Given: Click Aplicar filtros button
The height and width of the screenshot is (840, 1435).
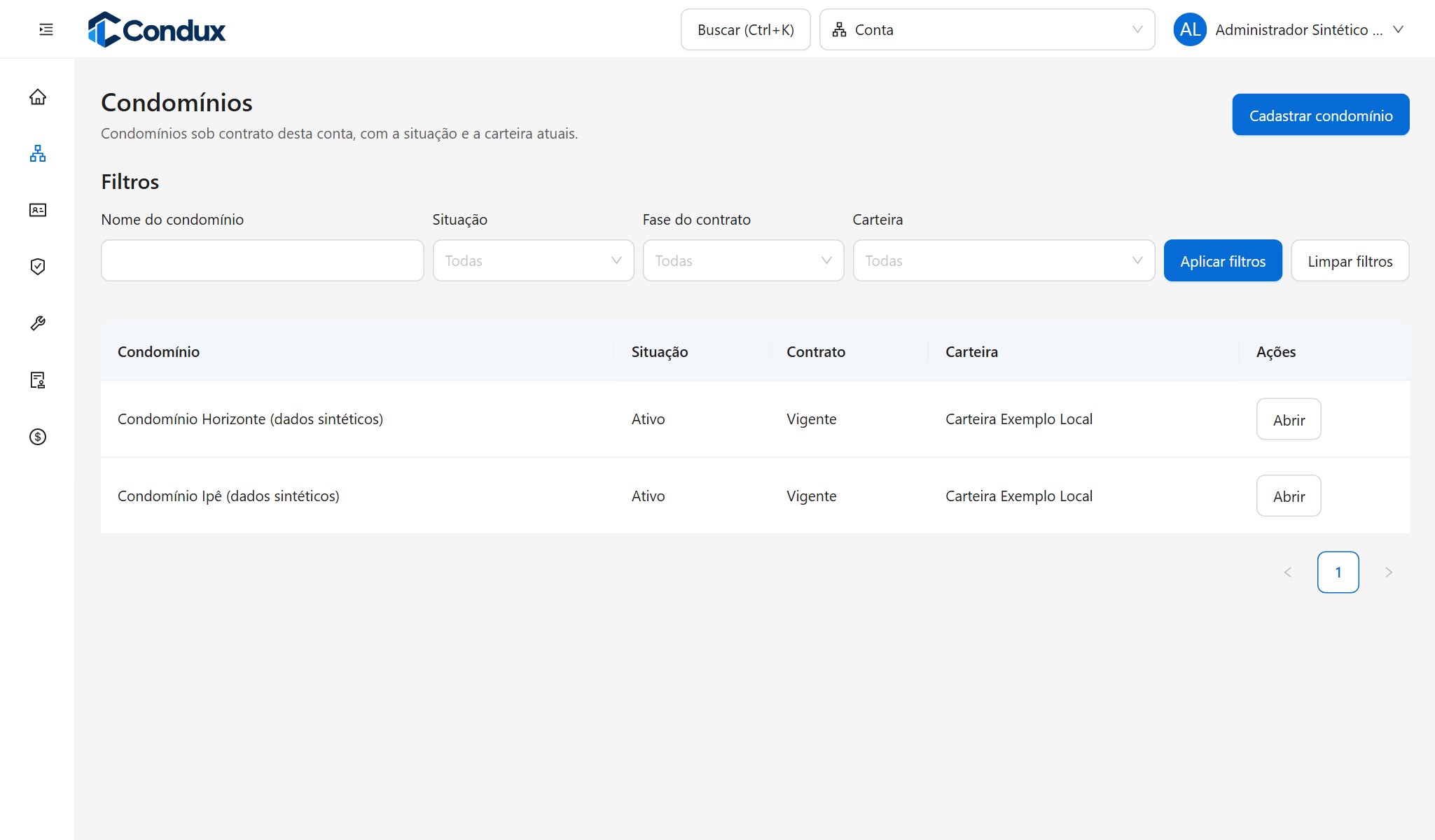Looking at the screenshot, I should click(x=1223, y=260).
